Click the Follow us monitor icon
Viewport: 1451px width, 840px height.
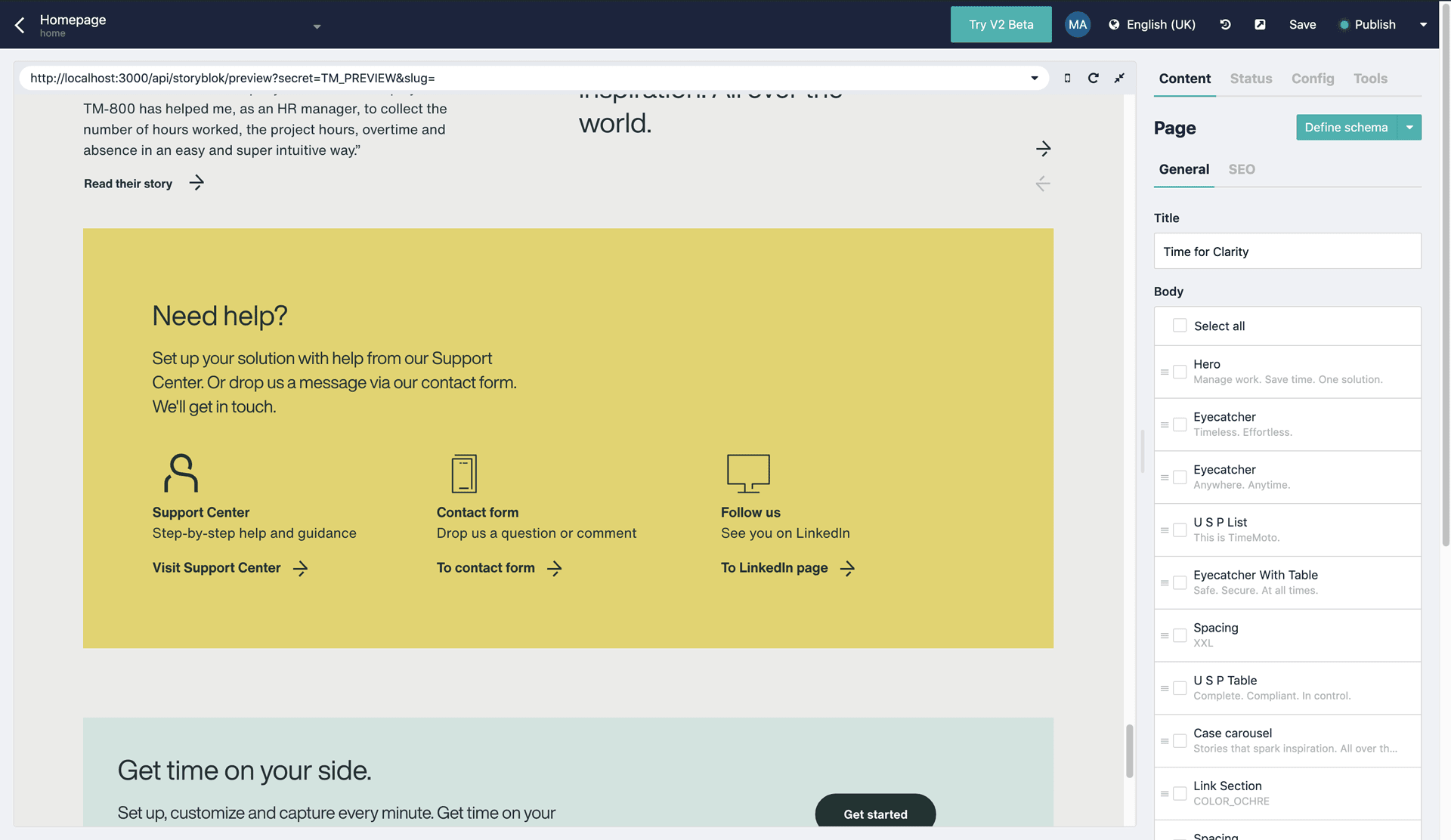tap(748, 474)
